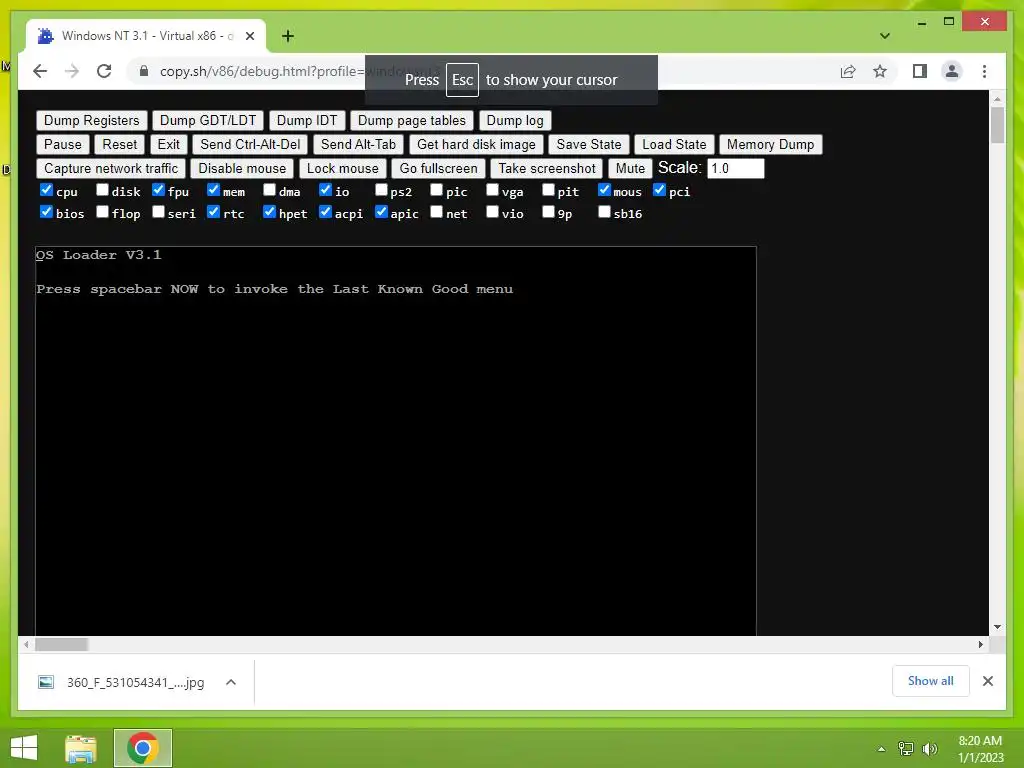Screen dimensions: 1024x768
Task: Open the browser side panel icon
Action: (x=920, y=71)
